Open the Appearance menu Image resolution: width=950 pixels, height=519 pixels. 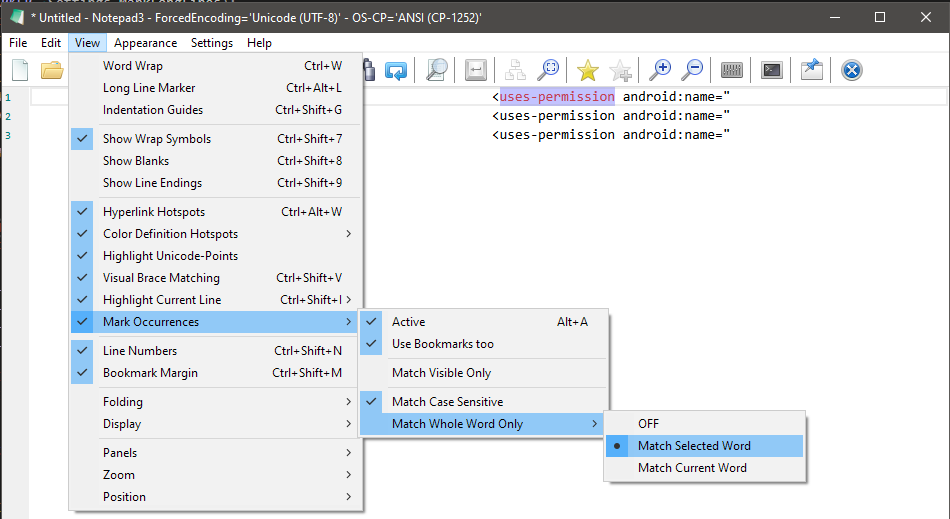pyautogui.click(x=145, y=43)
